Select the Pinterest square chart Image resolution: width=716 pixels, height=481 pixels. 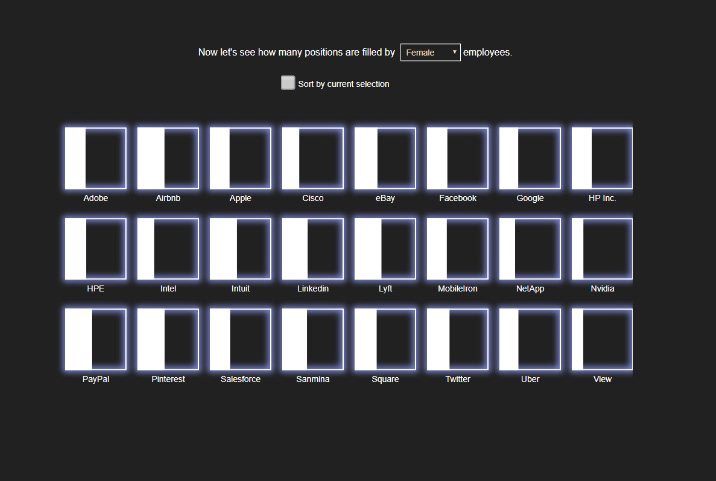[168, 339]
